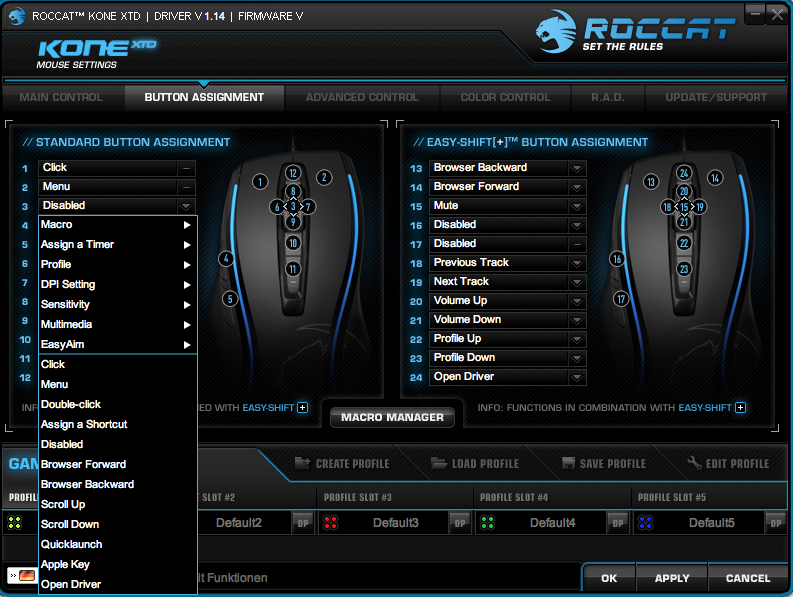Select button marker 4 on left mouse

tap(226, 259)
